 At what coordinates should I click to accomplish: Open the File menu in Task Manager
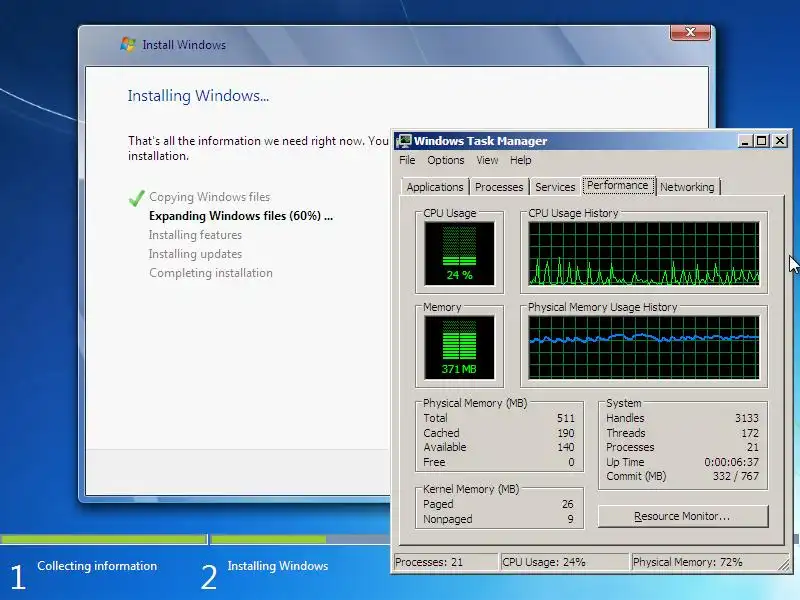point(407,160)
